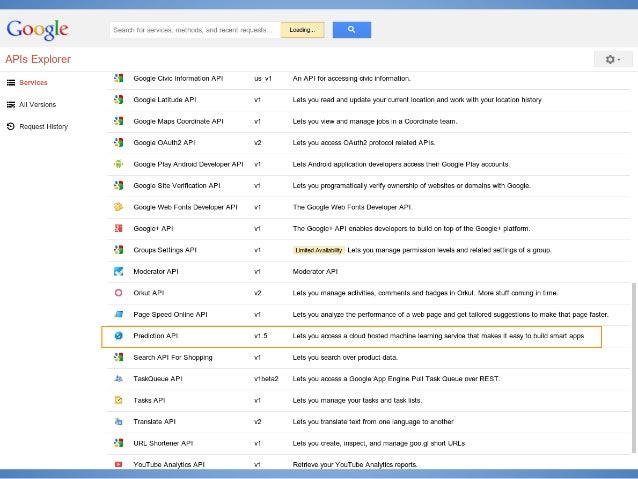Screen dimensions: 638x479
Task: Click the URL Shortener API icon
Action: click(x=118, y=443)
